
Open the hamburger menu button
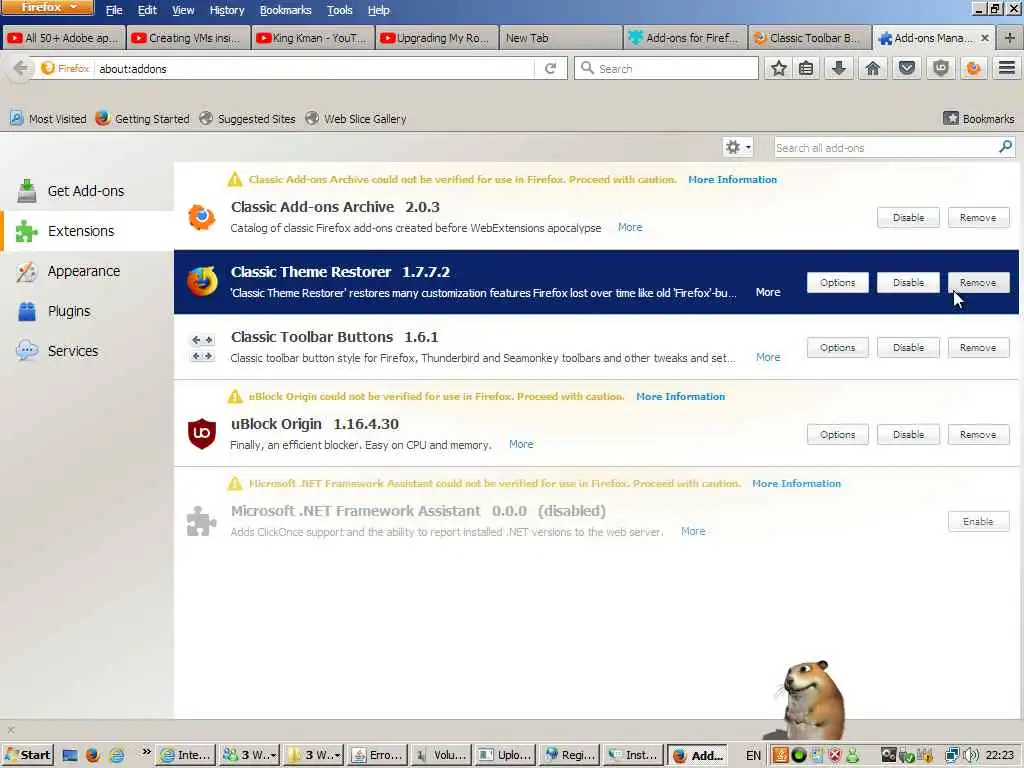tap(1007, 67)
